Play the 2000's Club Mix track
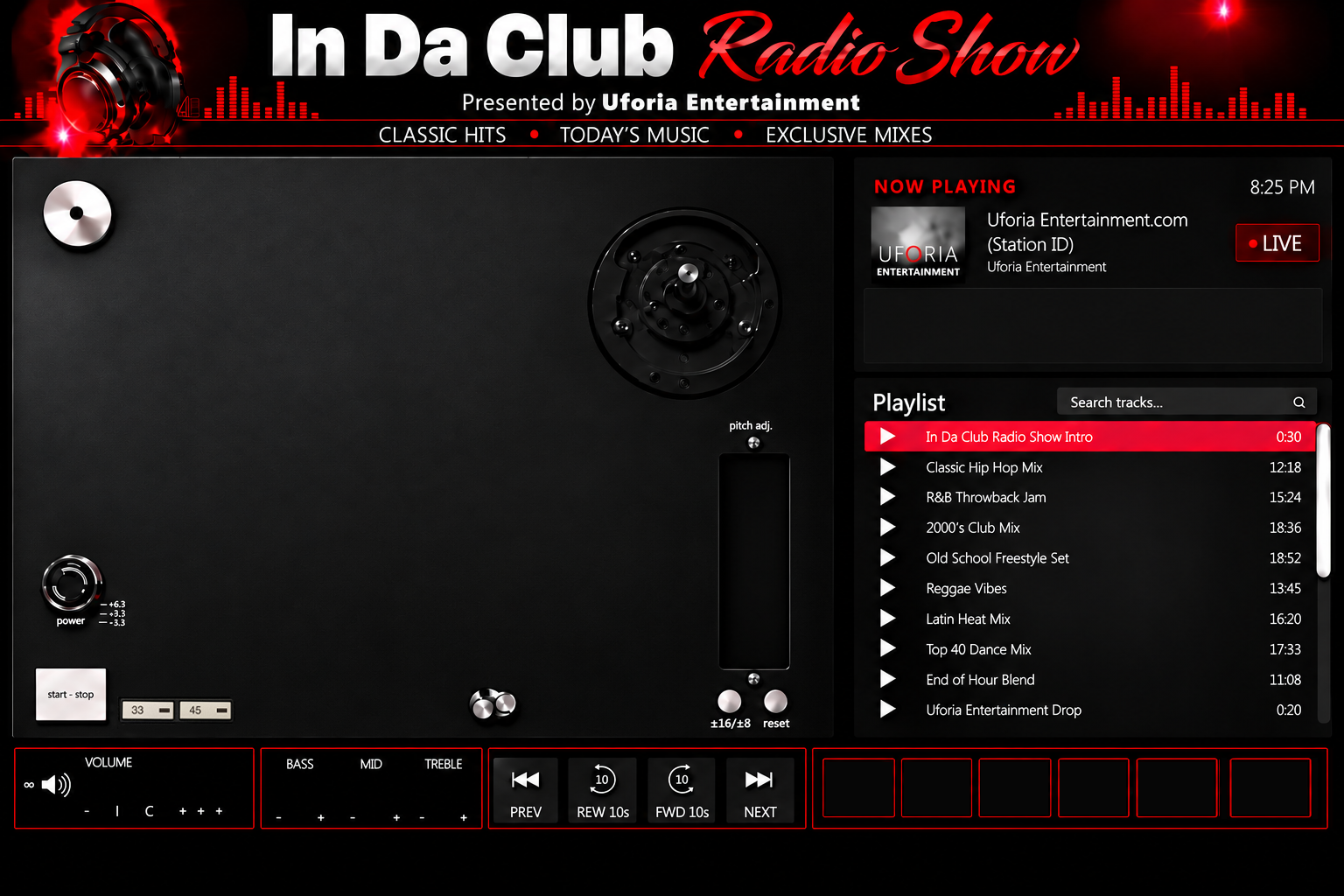Screen dimensions: 1344x896 [x=887, y=528]
